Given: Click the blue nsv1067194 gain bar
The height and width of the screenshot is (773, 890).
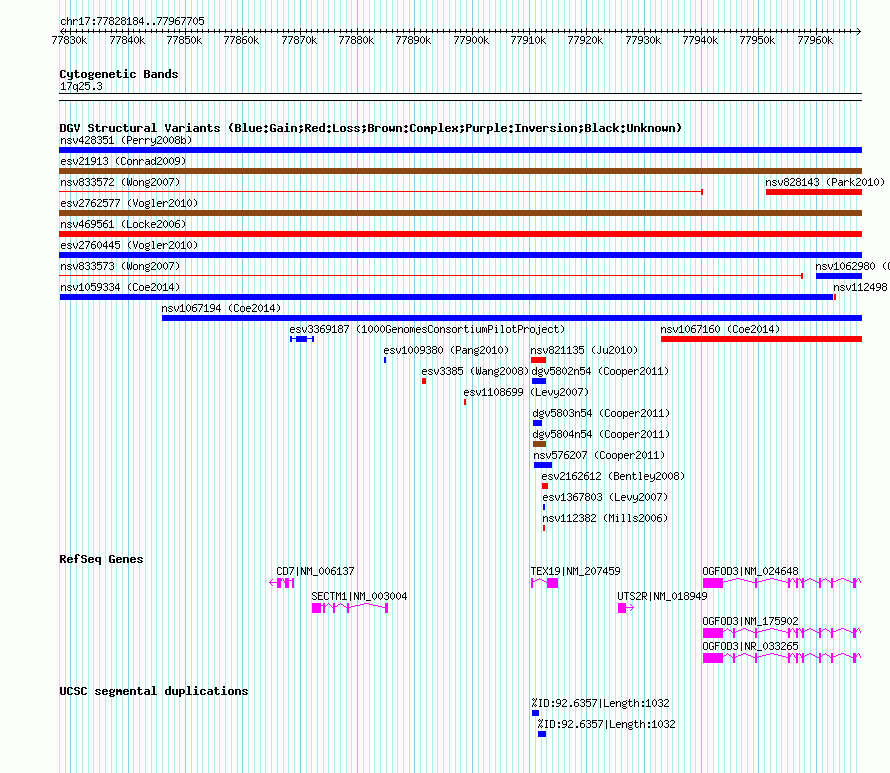Looking at the screenshot, I should click(x=512, y=318).
